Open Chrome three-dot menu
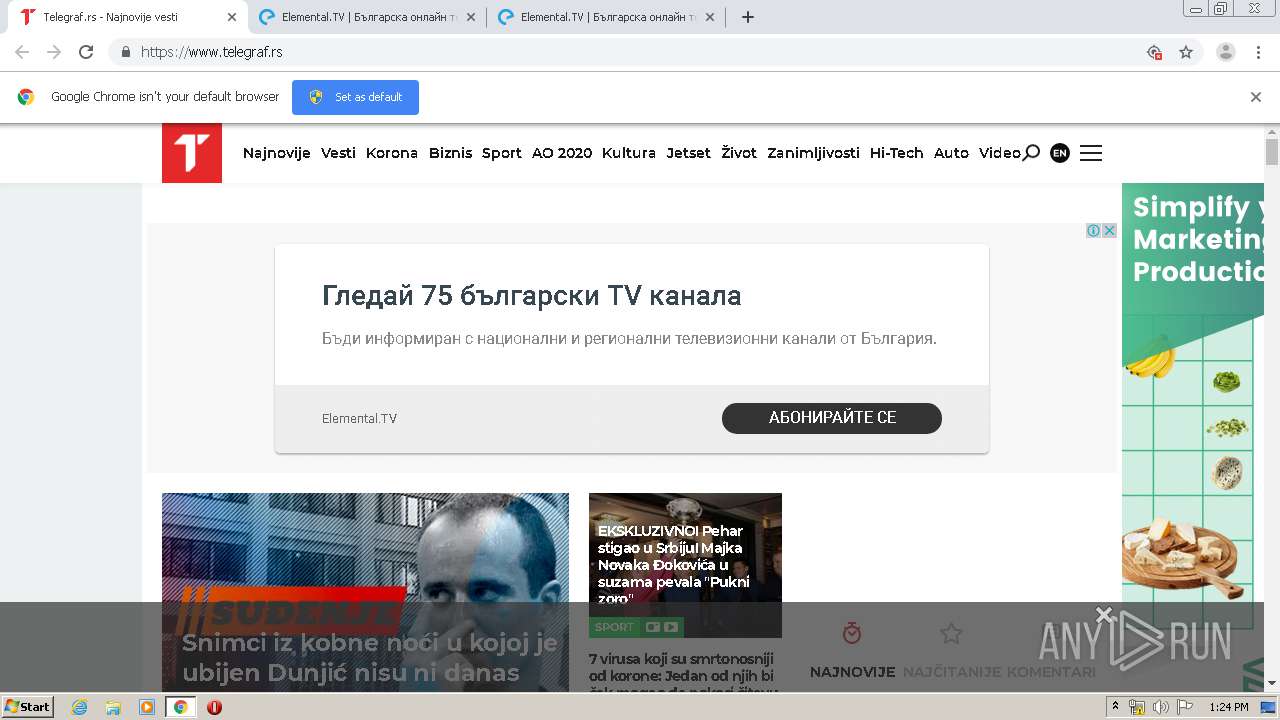The width and height of the screenshot is (1280, 720). (1259, 52)
